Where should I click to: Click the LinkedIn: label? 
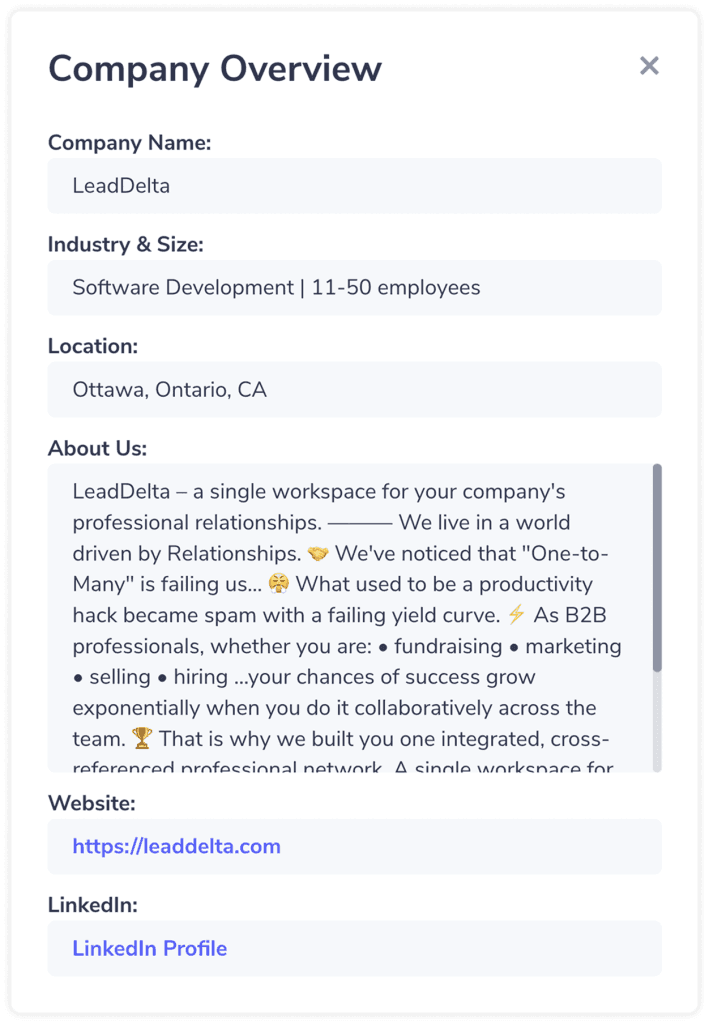(x=93, y=904)
